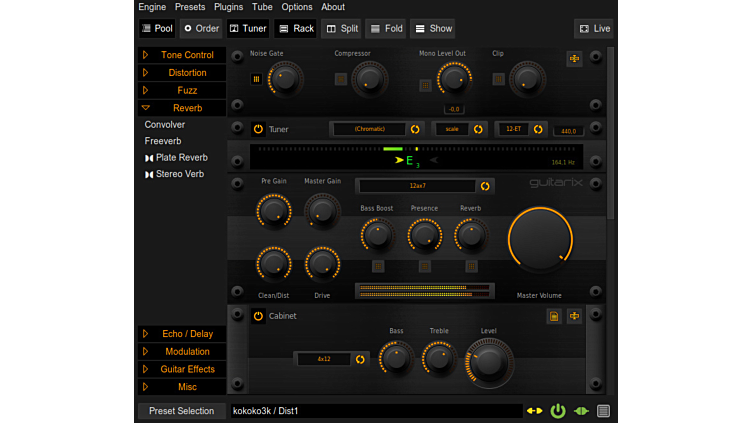The height and width of the screenshot is (423, 752).
Task: Click the Master Volume knob
Action: 540,240
